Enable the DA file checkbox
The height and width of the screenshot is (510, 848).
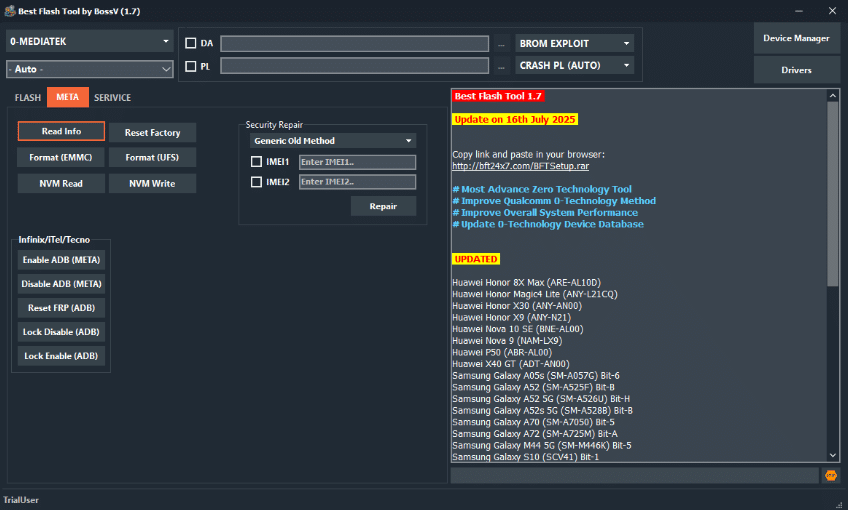pos(191,44)
